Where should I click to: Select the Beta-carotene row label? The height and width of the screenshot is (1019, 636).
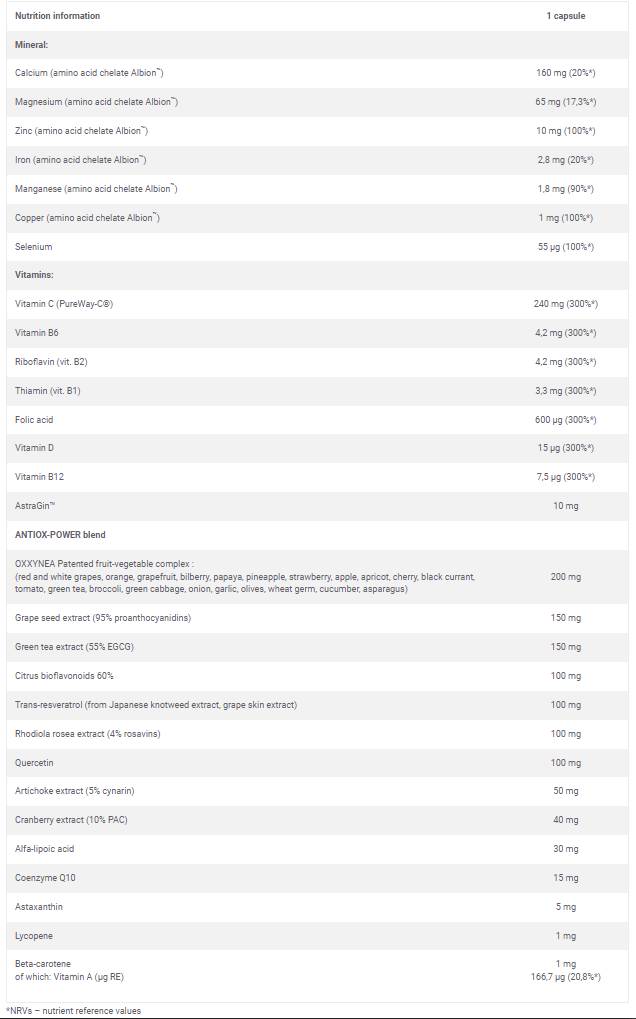point(43,964)
